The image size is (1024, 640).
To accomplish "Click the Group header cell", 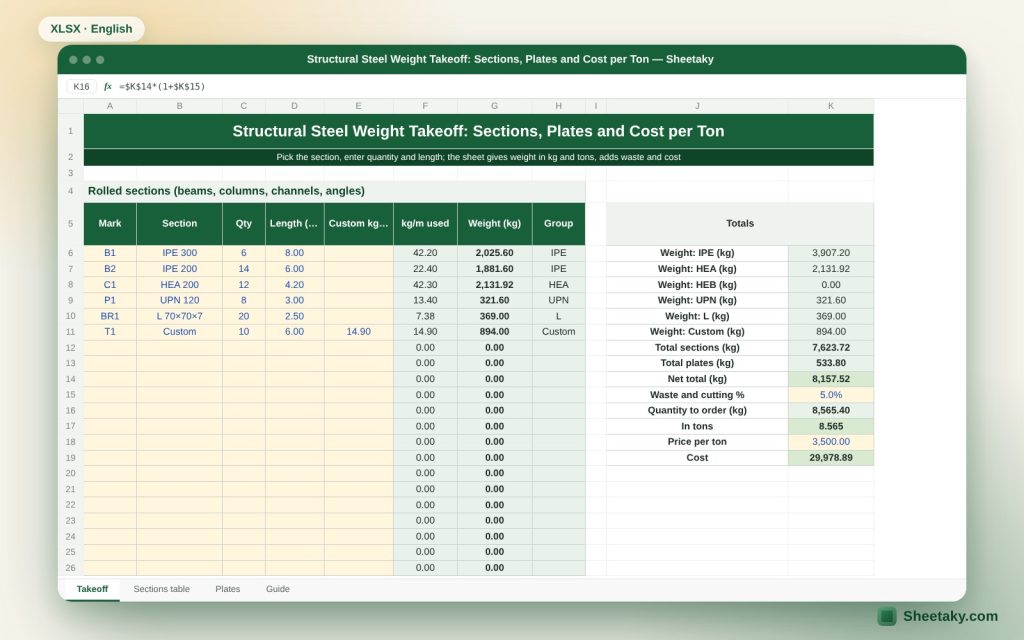I will 558,223.
